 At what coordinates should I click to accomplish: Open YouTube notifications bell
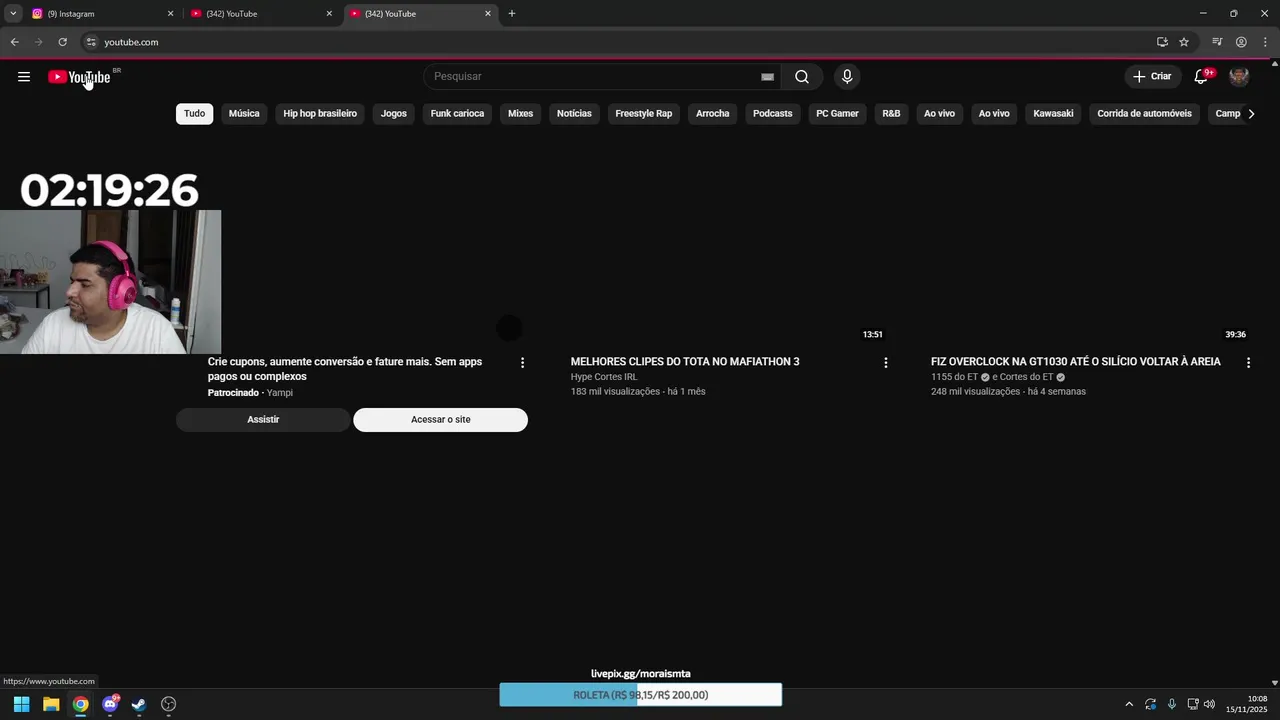tap(1201, 77)
